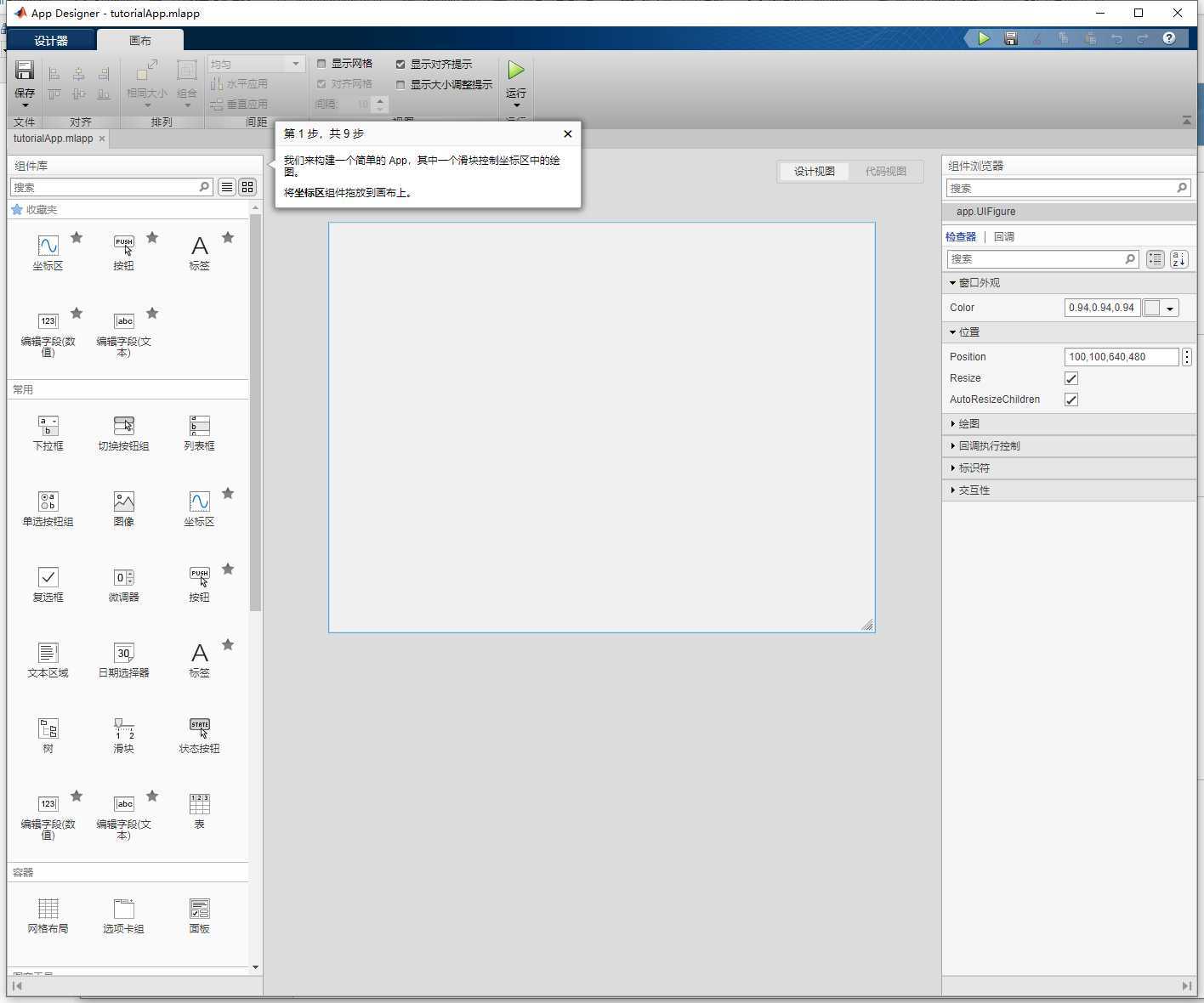Toggle 显示大小调整提示 checkbox
The height and width of the screenshot is (1003, 1204).
[400, 84]
